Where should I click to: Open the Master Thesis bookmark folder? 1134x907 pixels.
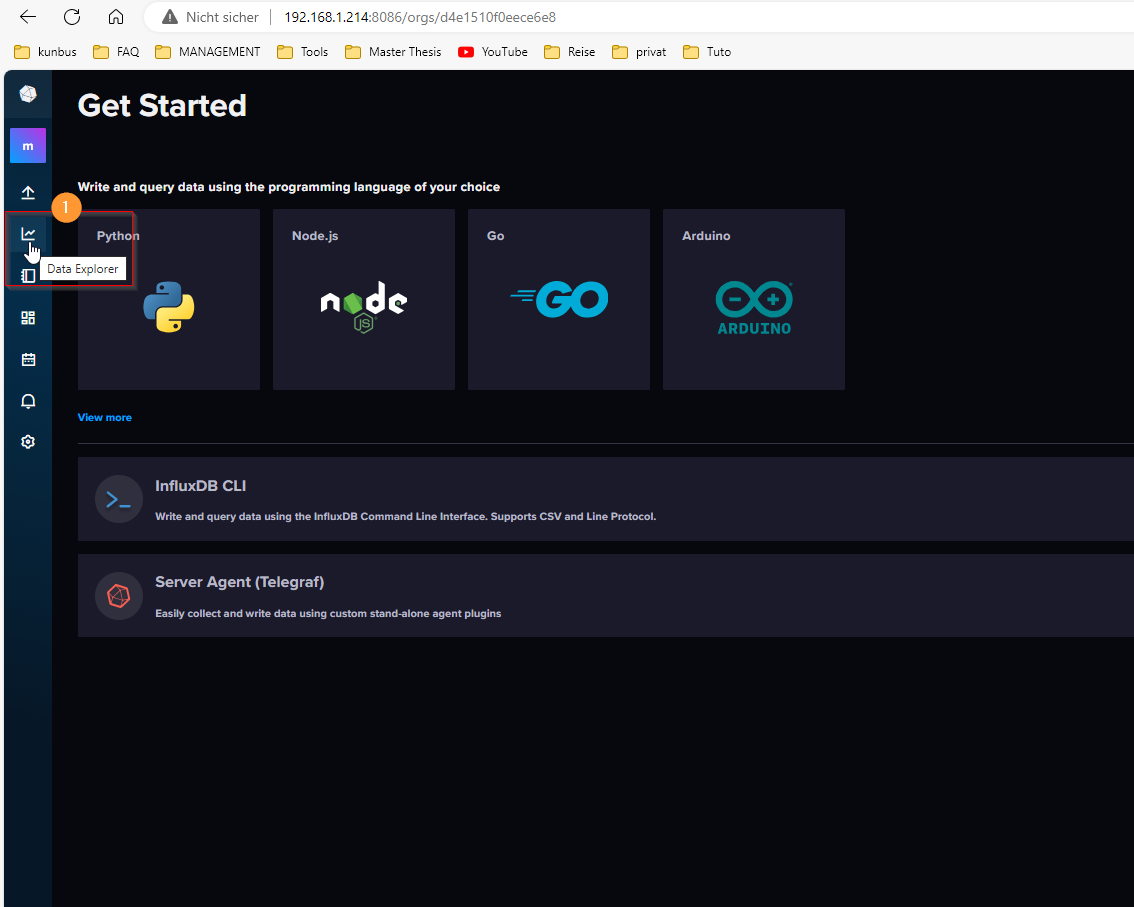coord(393,52)
